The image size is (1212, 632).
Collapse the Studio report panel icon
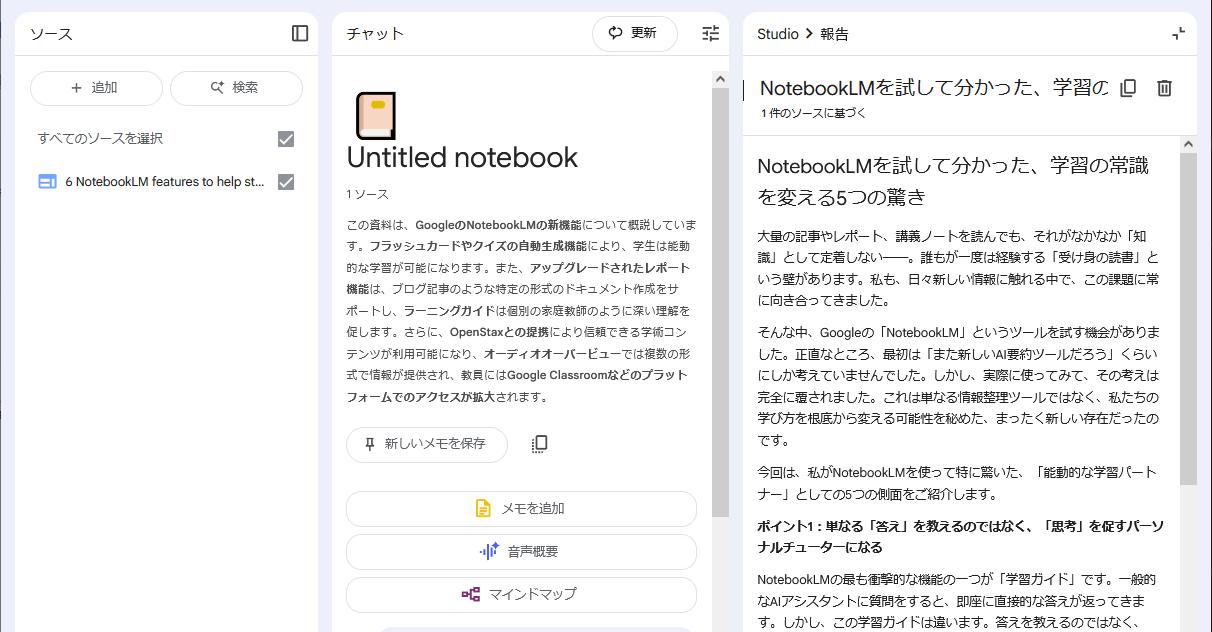(x=1178, y=33)
